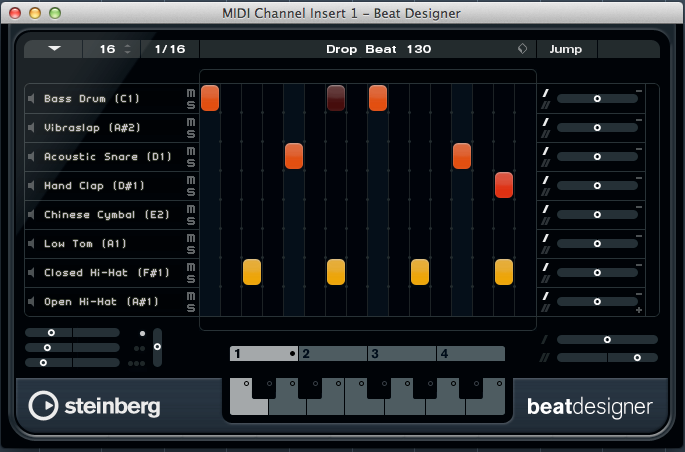The width and height of the screenshot is (685, 452).
Task: Preview the Vibraslap (A#2) lane speaker icon
Action: [x=31, y=128]
